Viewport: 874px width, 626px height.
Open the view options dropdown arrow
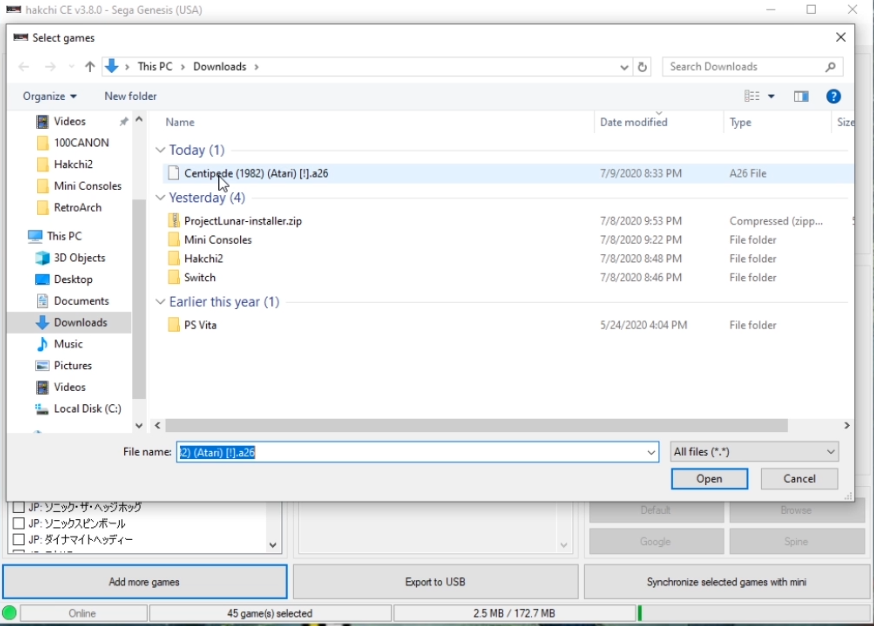[771, 96]
